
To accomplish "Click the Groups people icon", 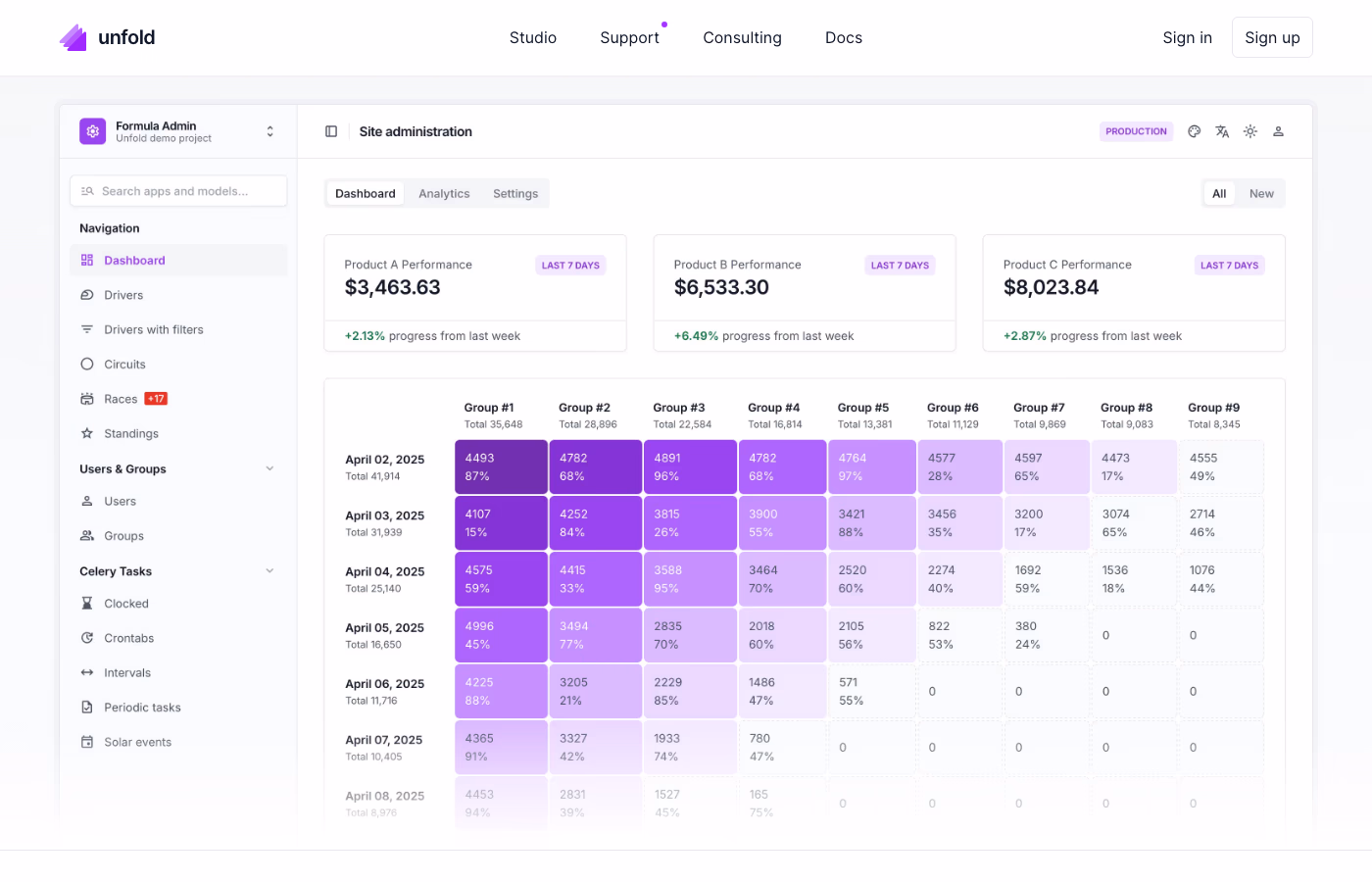I will (87, 536).
